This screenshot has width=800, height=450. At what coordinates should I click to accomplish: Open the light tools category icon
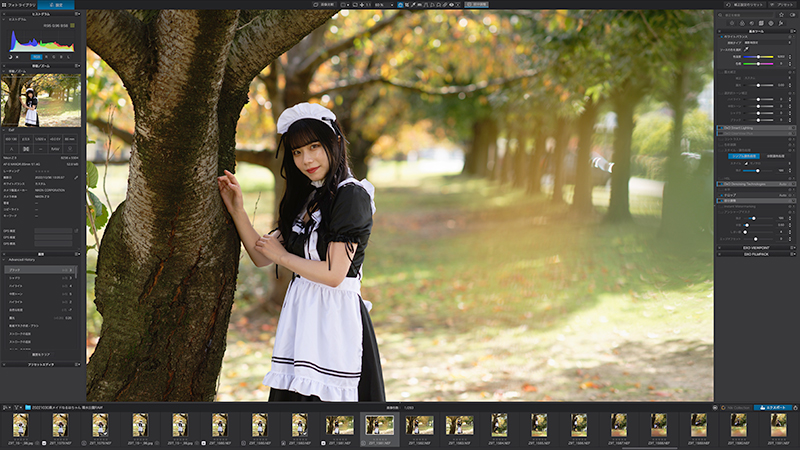[x=732, y=23]
